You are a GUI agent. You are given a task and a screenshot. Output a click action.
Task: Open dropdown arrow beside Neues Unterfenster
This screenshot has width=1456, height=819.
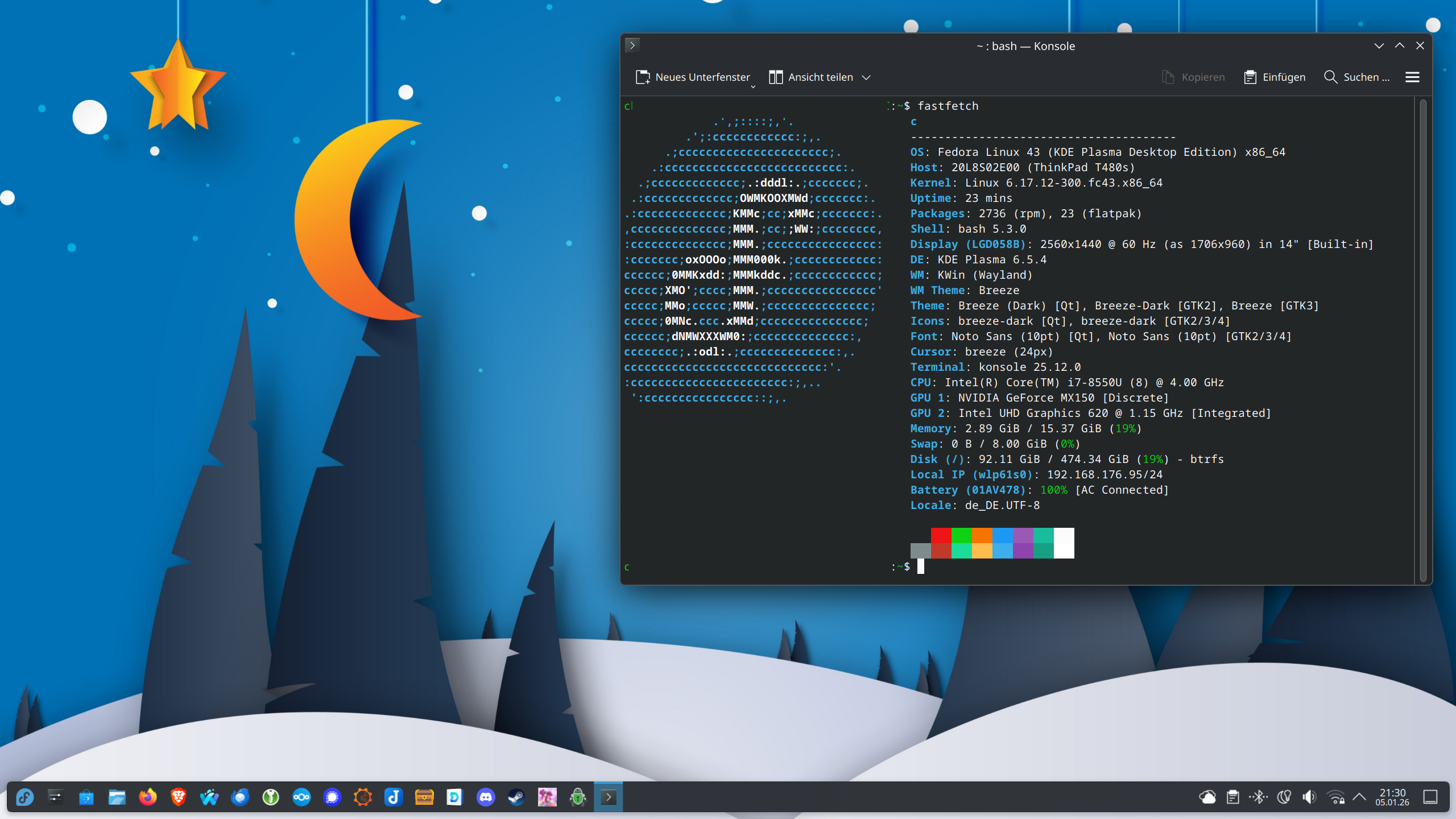pos(753,86)
